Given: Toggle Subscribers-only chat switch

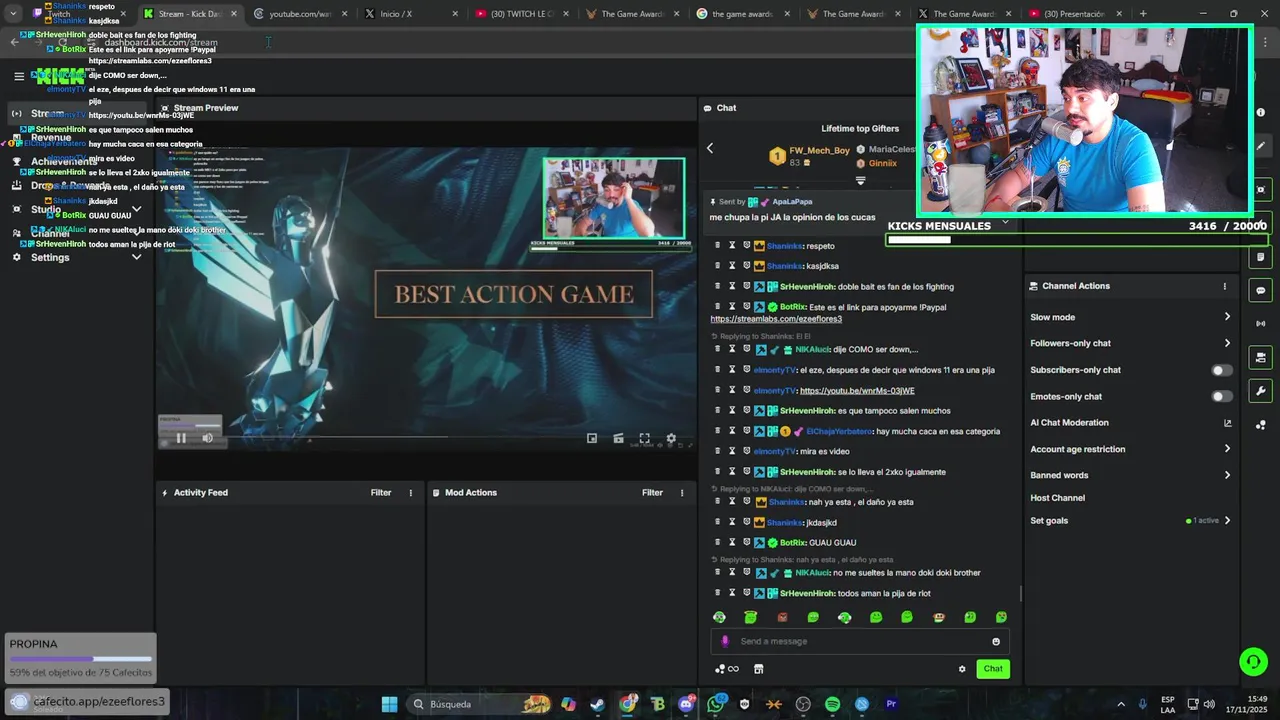Looking at the screenshot, I should pyautogui.click(x=1222, y=370).
